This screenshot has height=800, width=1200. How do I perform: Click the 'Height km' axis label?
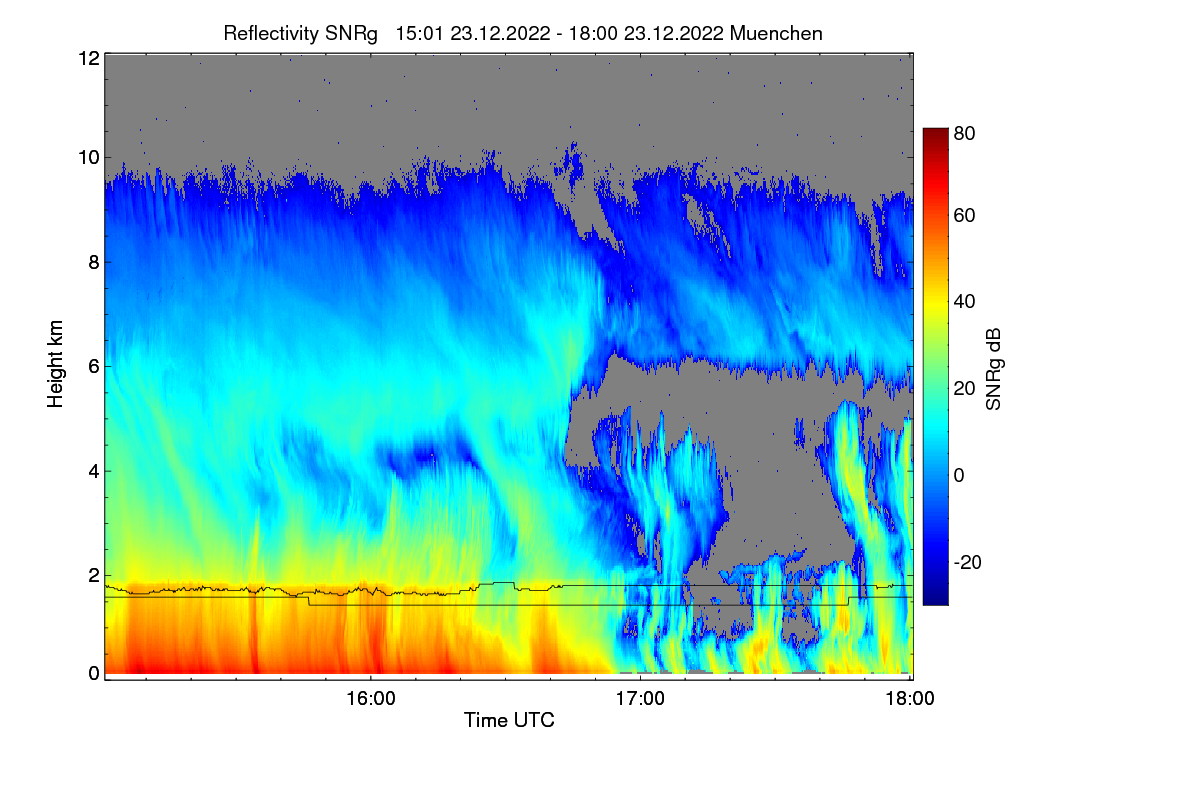(x=57, y=364)
